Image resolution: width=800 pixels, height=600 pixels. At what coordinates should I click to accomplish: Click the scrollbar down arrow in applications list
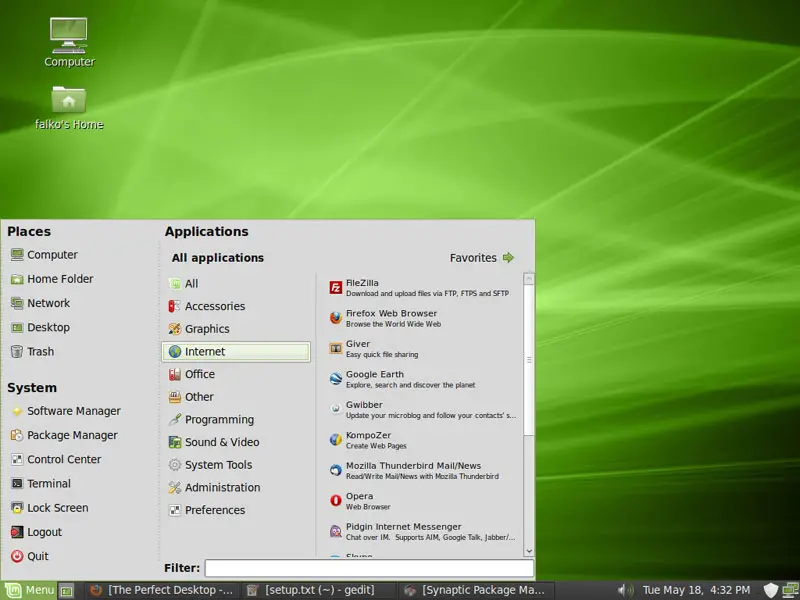pos(529,551)
